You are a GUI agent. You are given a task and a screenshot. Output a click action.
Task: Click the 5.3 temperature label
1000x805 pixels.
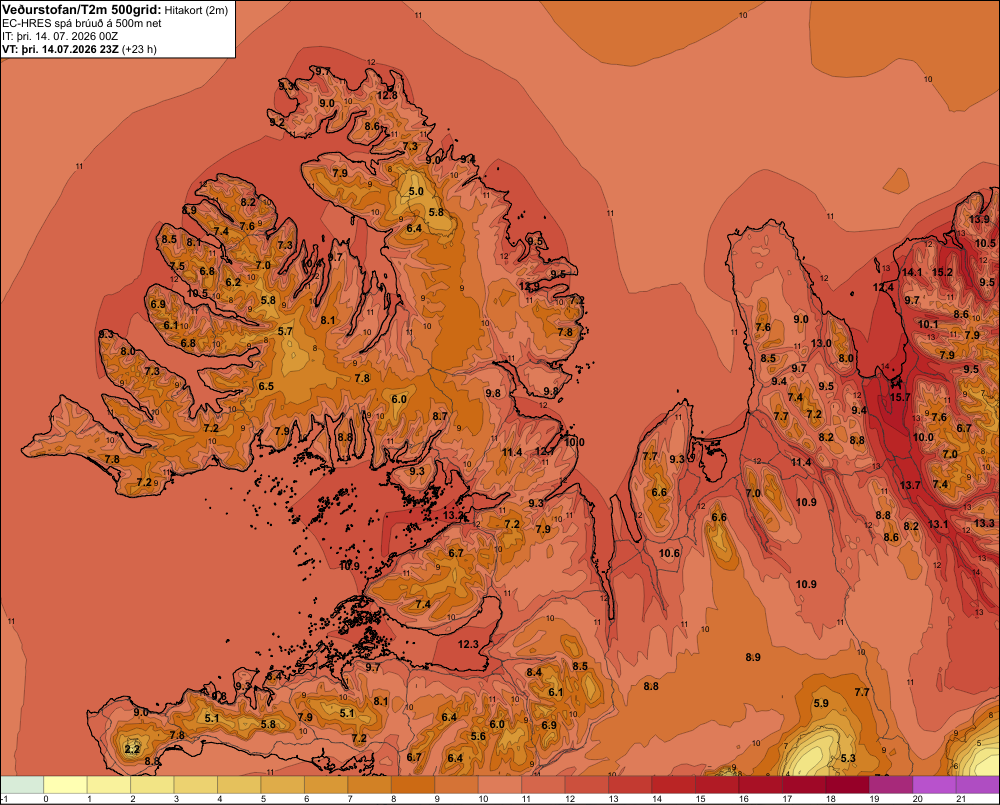coord(848,758)
